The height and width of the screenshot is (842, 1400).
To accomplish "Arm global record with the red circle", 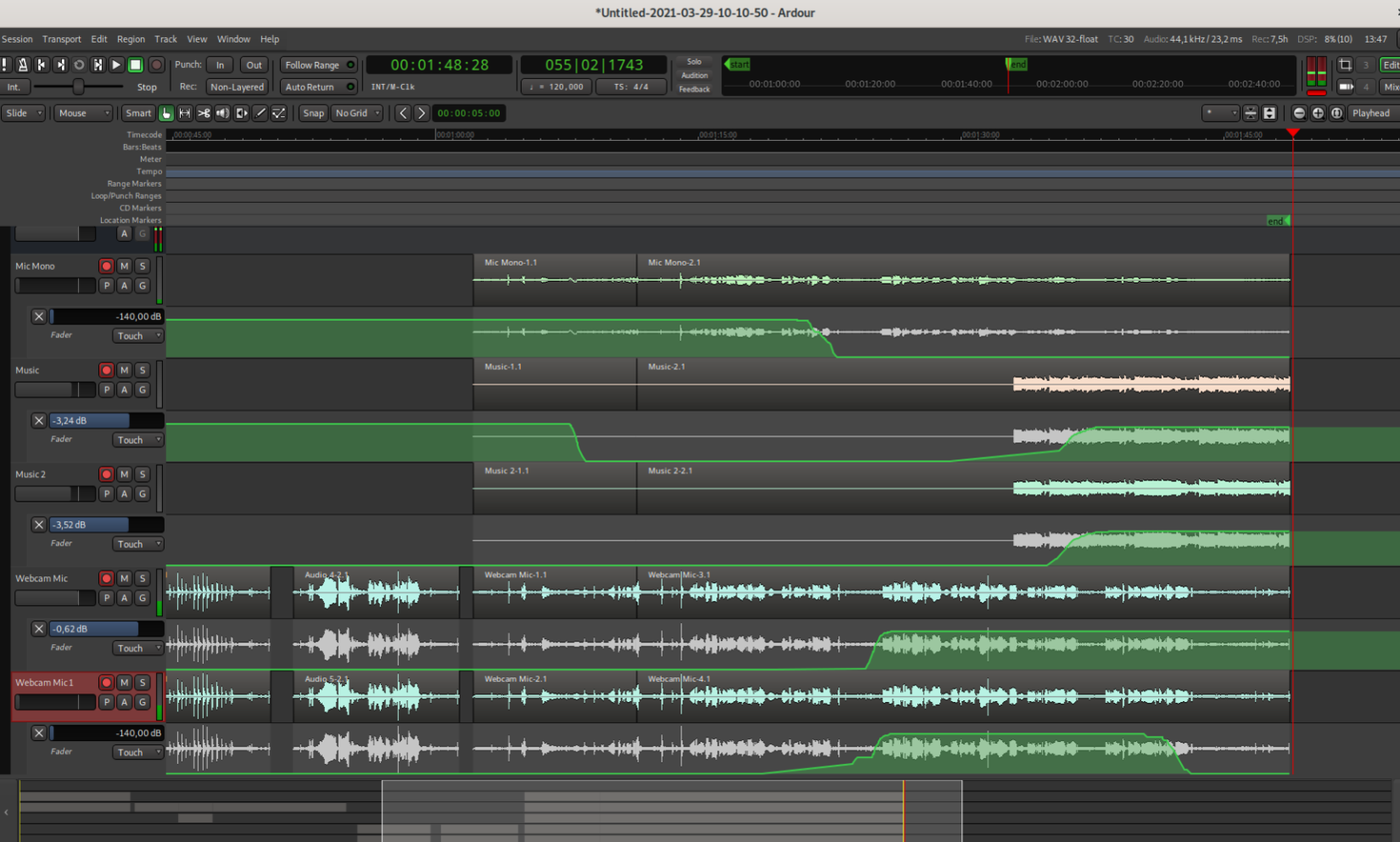I will tap(156, 65).
